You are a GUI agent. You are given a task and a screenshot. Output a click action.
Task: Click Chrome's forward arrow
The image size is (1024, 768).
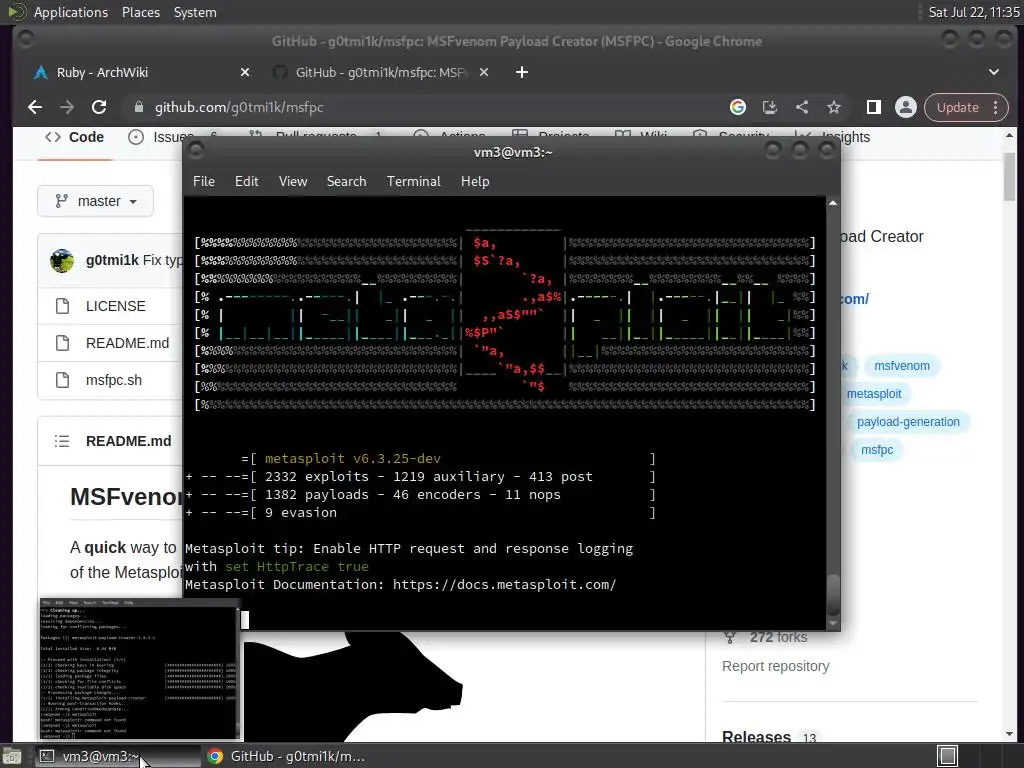(67, 107)
